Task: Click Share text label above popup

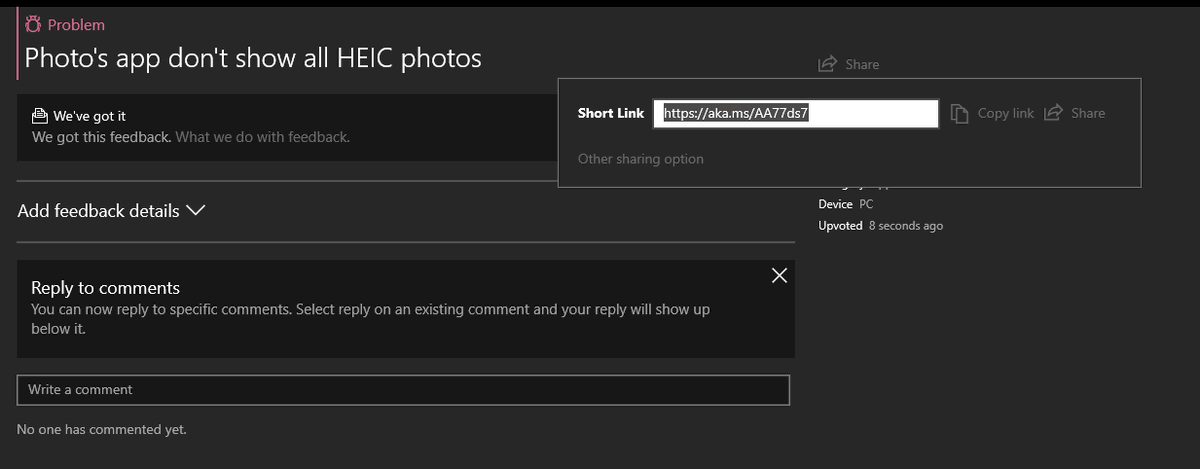Action: point(862,65)
